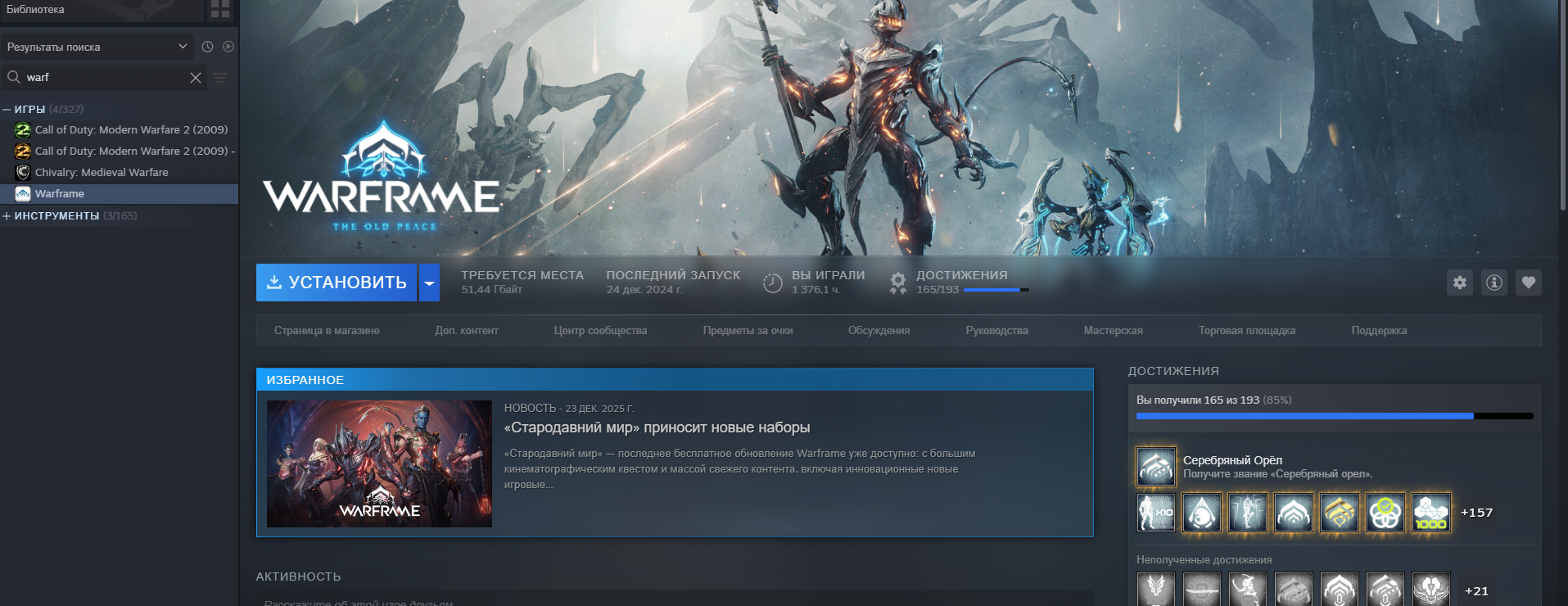The width and height of the screenshot is (1568, 606).
Task: Click the achievements trophy gear icon in header
Action: [898, 283]
